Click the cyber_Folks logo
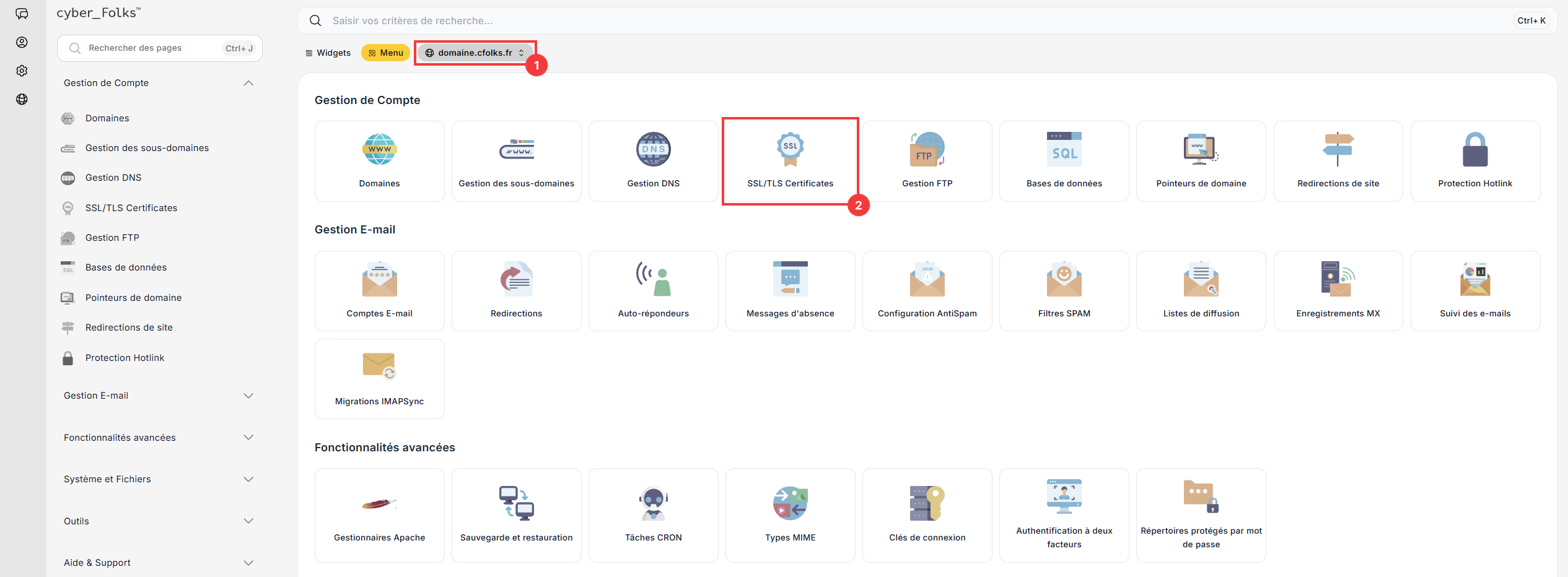Viewport: 1568px width, 577px height. pos(99,13)
